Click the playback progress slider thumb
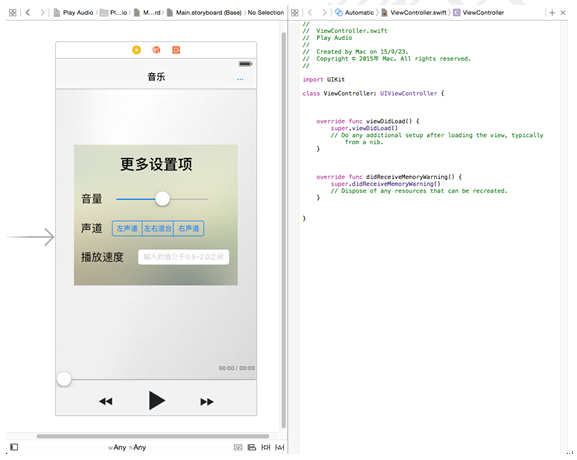Viewport: 577px width, 460px height. tap(64, 379)
